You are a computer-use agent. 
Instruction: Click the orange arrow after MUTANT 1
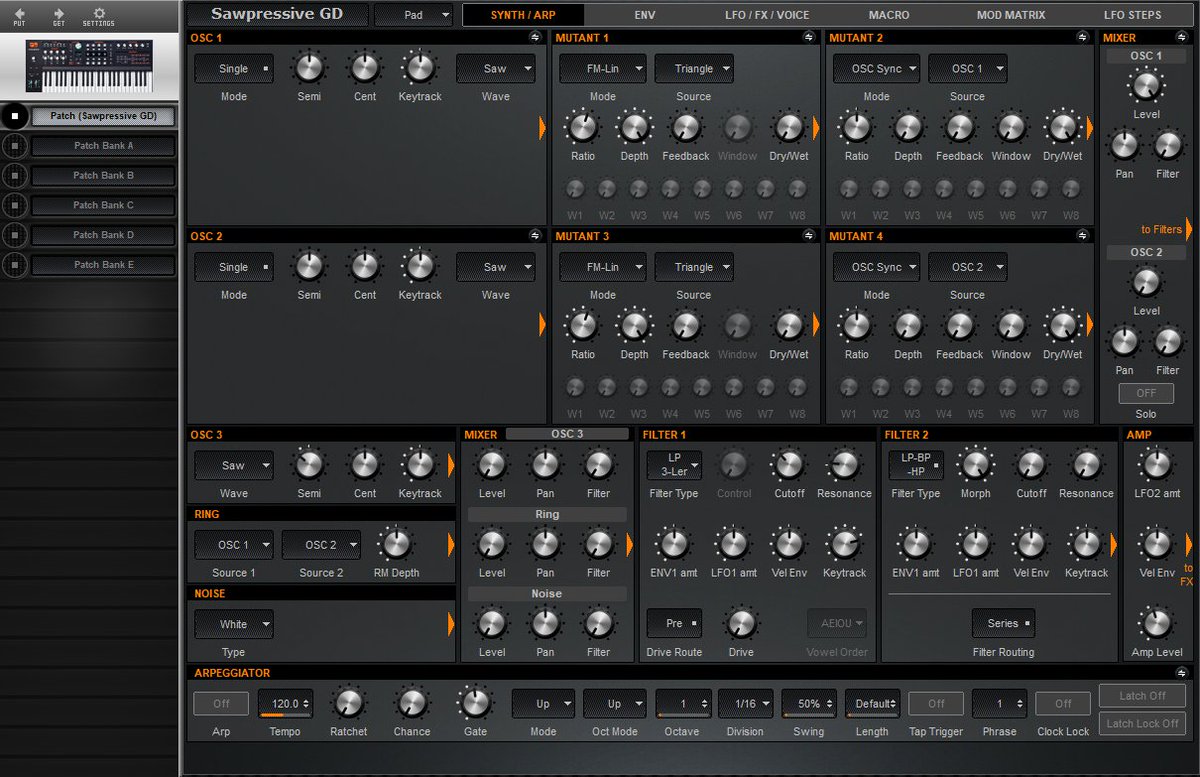pyautogui.click(x=816, y=127)
